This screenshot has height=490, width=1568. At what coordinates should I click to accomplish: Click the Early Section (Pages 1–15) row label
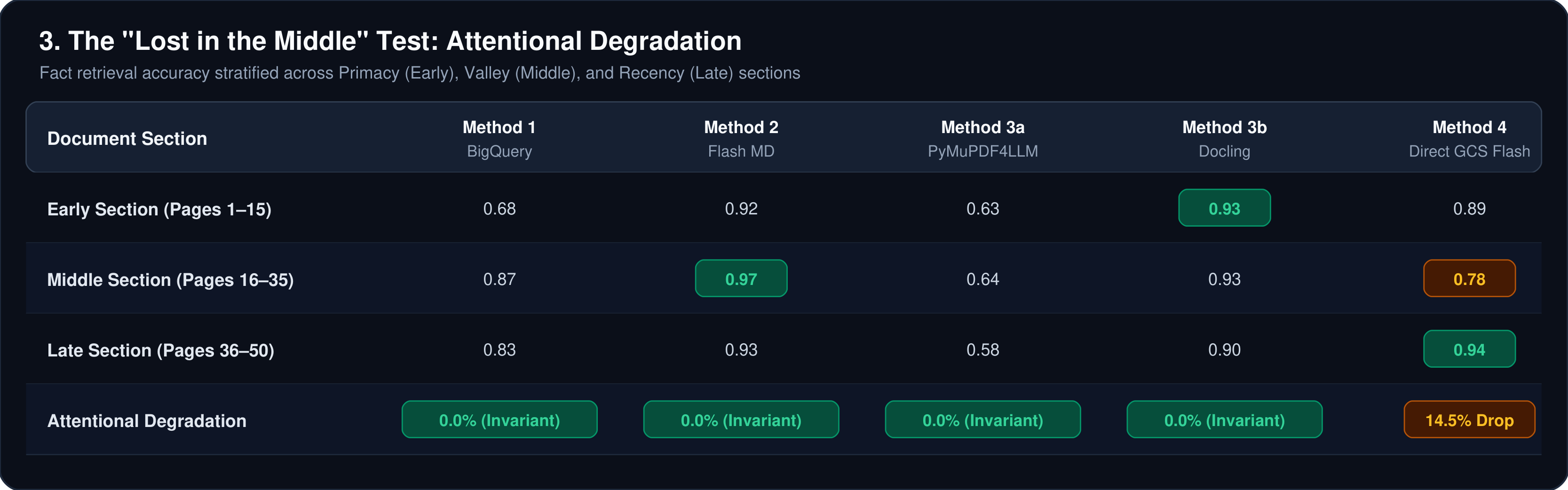[x=159, y=209]
